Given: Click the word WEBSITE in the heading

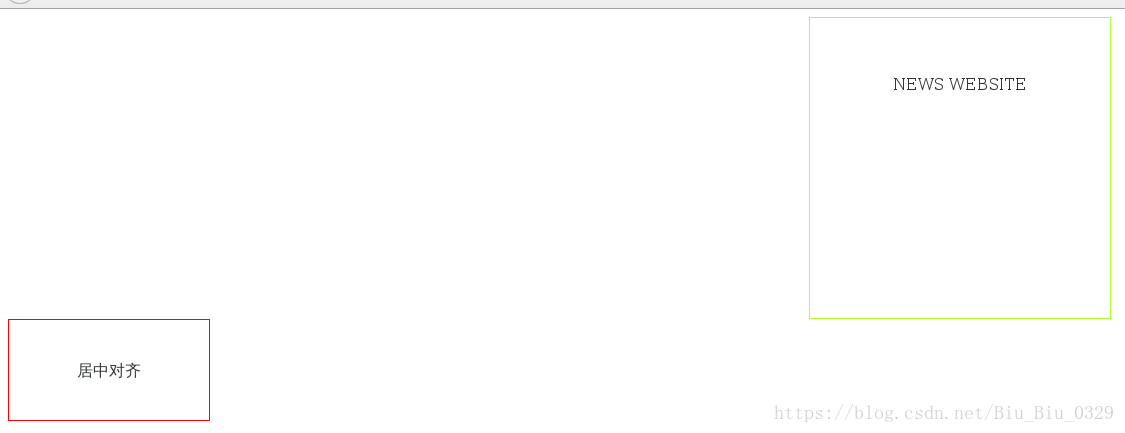Looking at the screenshot, I should 987,85.
